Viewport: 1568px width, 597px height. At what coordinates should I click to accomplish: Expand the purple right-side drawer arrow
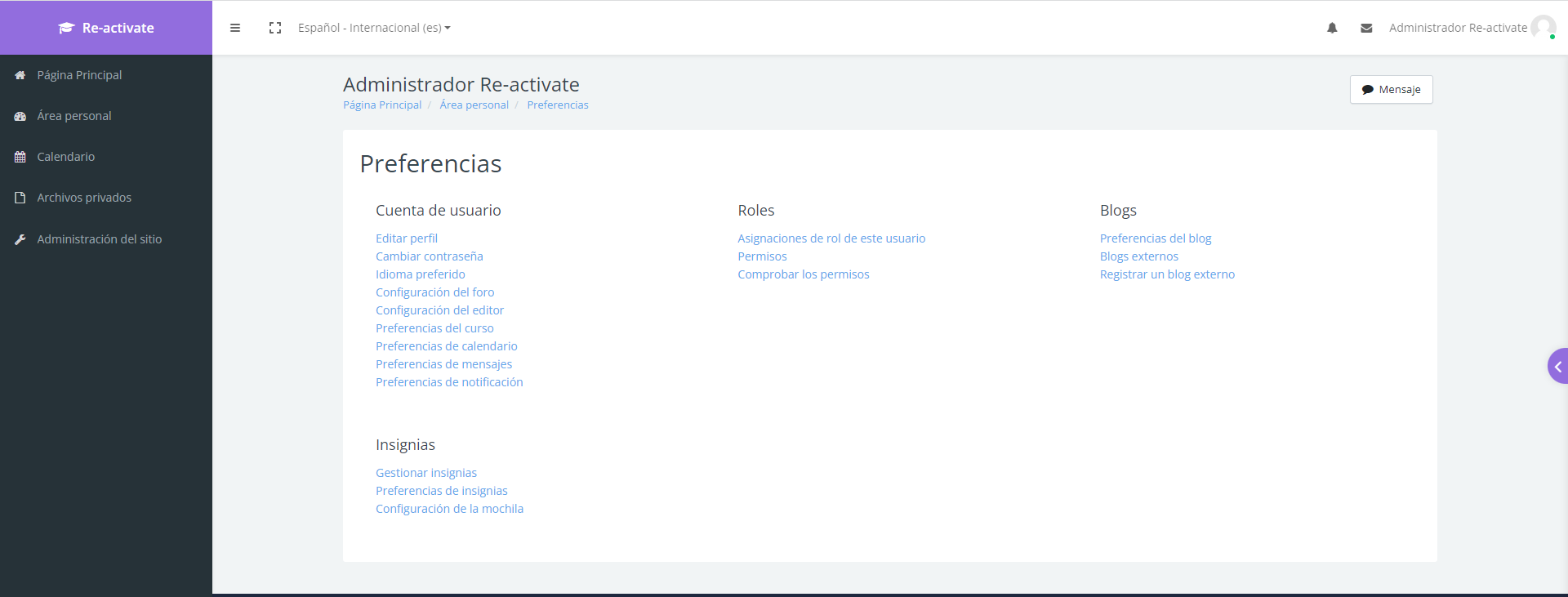tap(1558, 367)
